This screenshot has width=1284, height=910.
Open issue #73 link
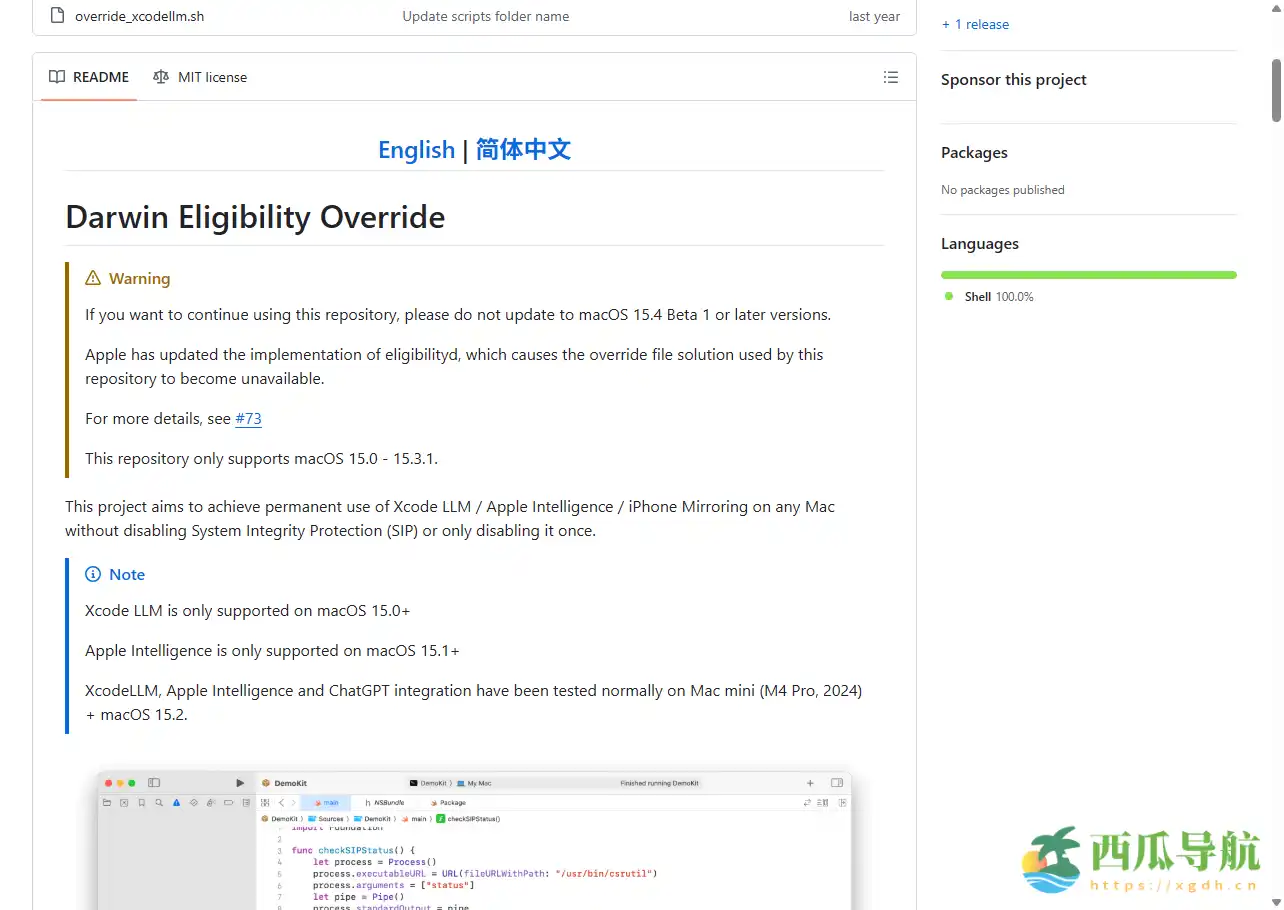[x=248, y=418]
